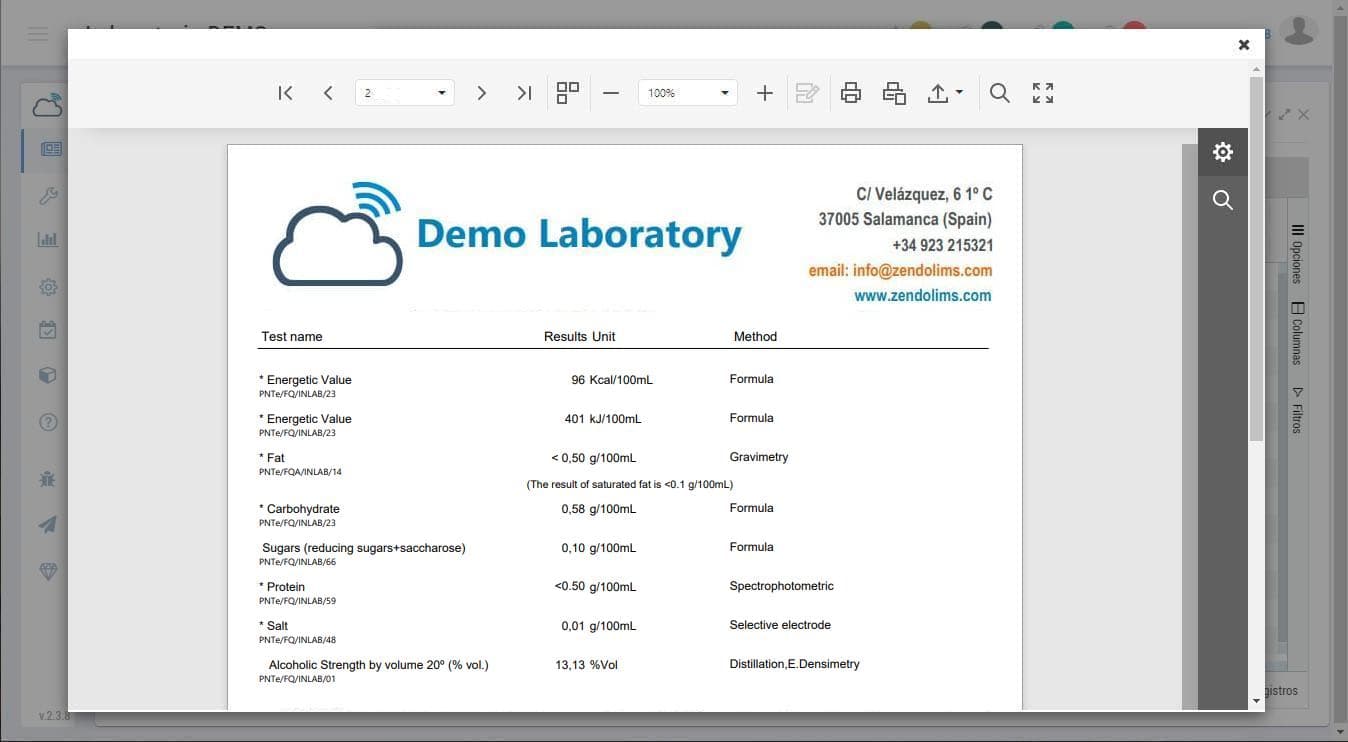Image resolution: width=1348 pixels, height=742 pixels.
Task: Click 'Alcoholic Strength by volume' row text
Action: pyautogui.click(x=379, y=665)
